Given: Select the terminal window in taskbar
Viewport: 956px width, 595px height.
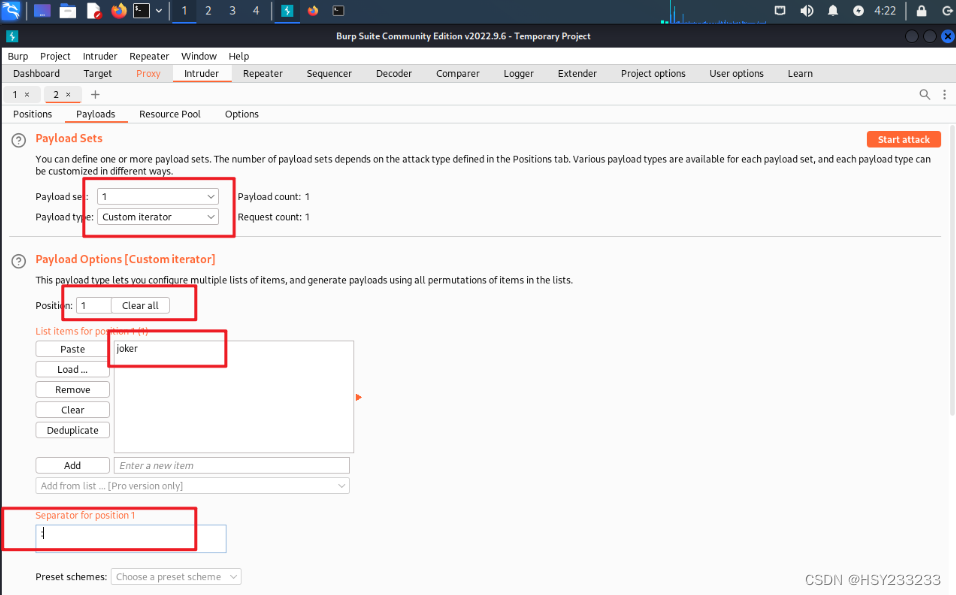Looking at the screenshot, I should pos(338,11).
